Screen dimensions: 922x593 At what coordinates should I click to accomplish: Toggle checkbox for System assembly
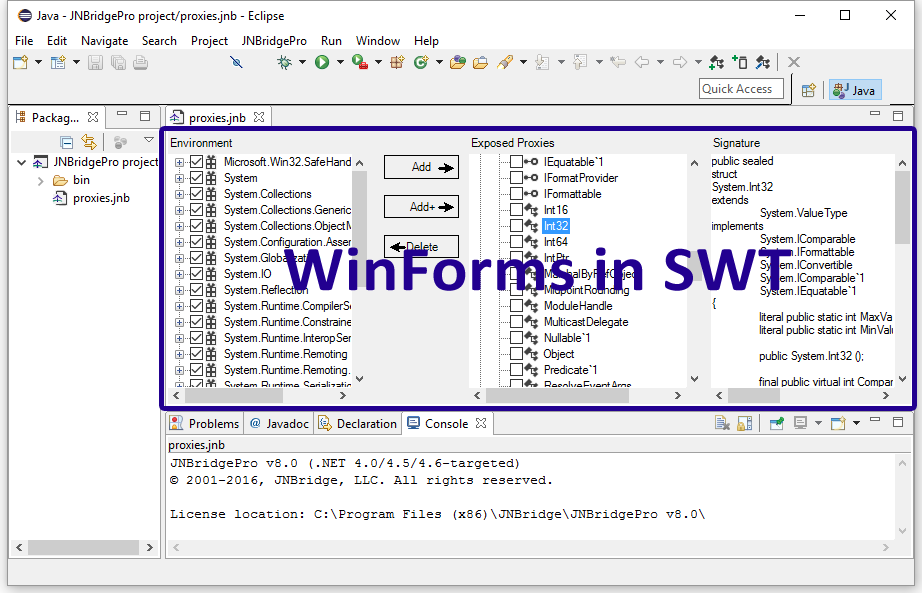[x=196, y=178]
